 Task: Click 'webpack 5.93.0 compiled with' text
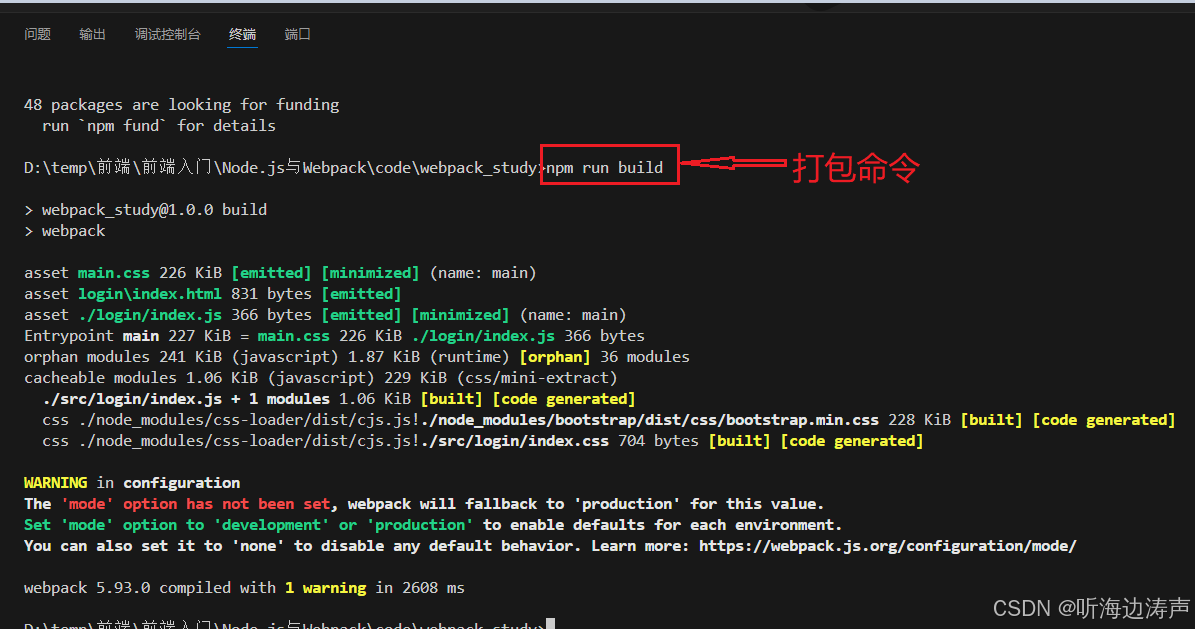(149, 588)
